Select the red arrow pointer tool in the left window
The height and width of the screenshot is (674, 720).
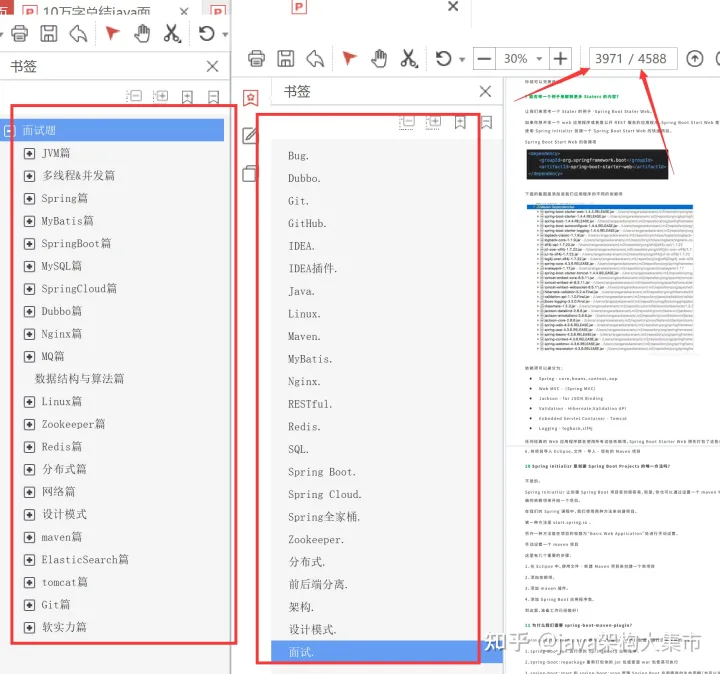112,33
